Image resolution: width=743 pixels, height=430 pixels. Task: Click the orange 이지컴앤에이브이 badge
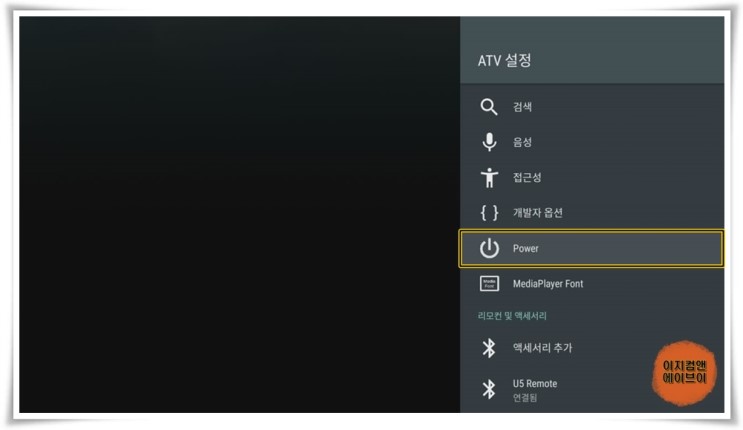684,373
